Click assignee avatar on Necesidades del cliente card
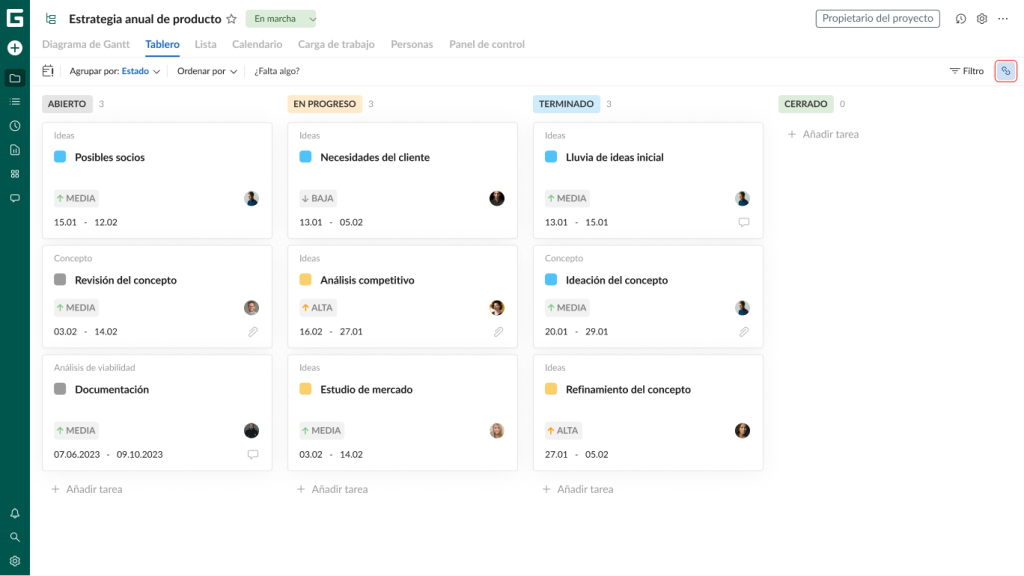 pyautogui.click(x=497, y=199)
